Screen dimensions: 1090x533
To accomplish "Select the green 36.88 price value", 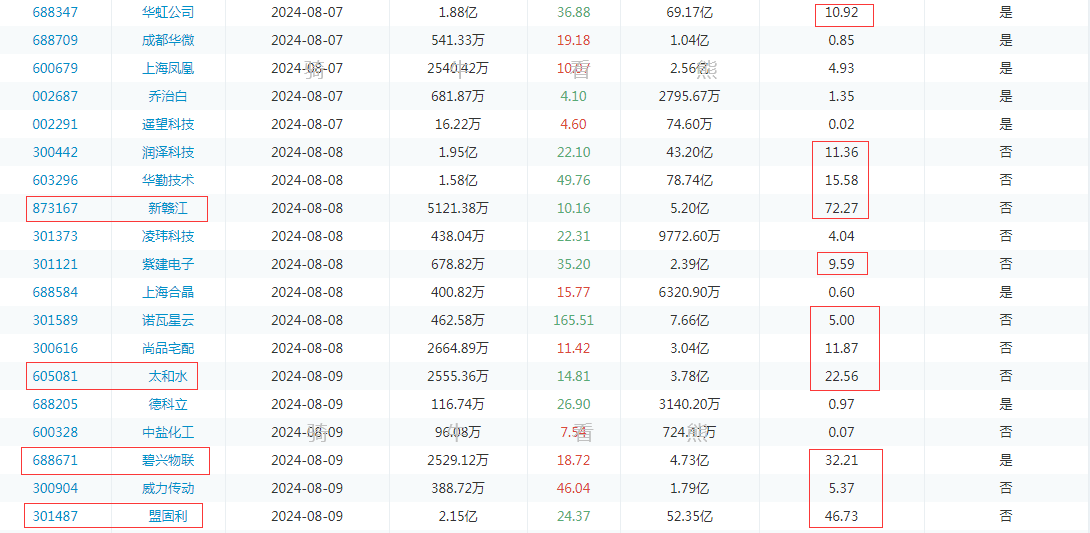I will point(574,12).
